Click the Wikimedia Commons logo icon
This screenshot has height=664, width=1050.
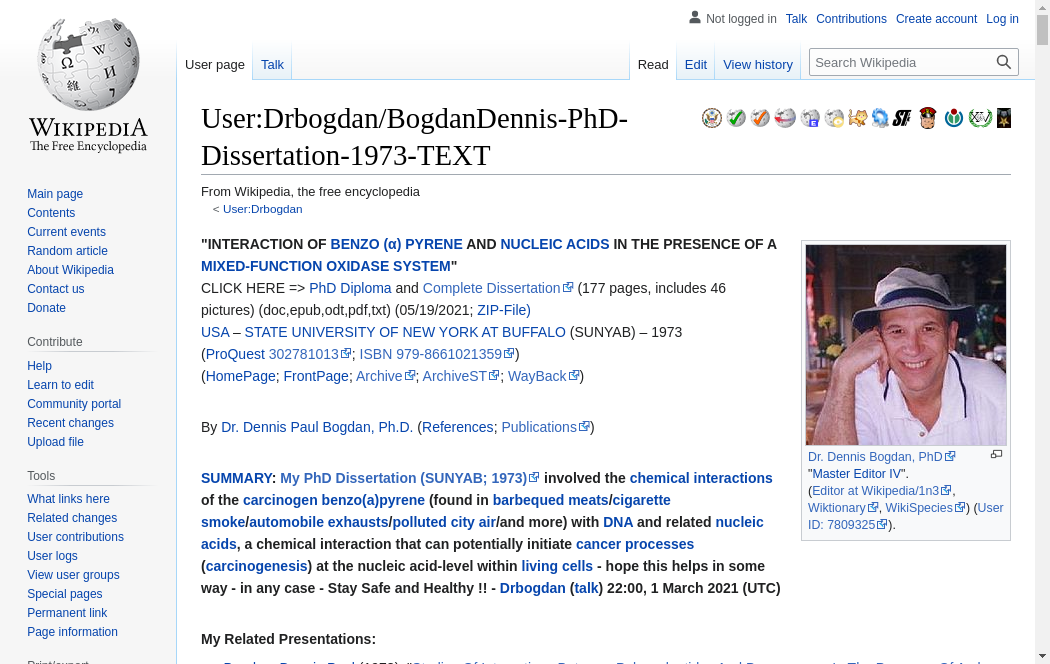click(x=954, y=118)
